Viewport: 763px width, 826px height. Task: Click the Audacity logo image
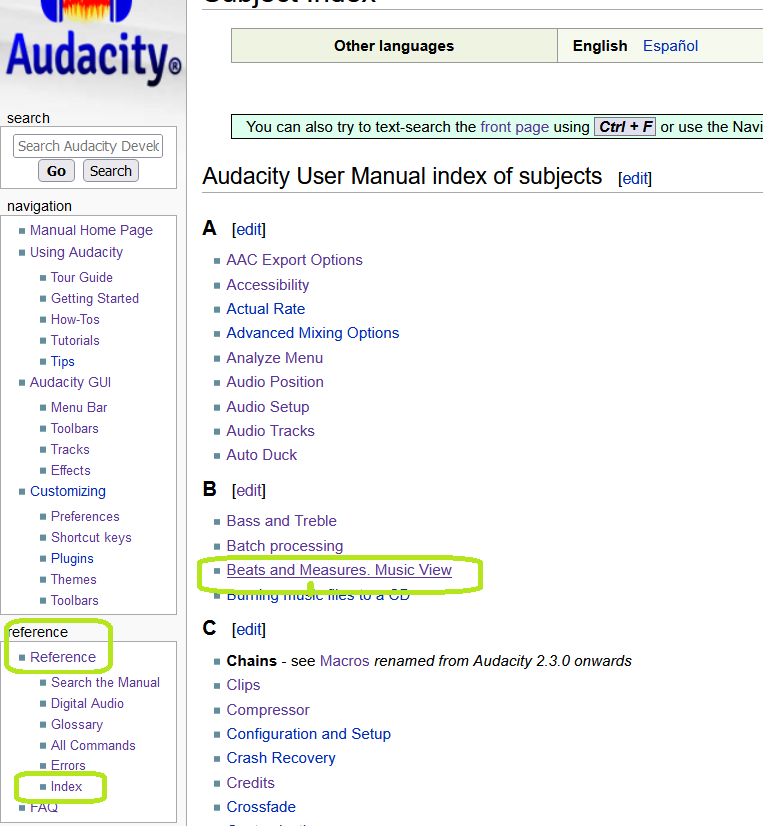coord(93,45)
